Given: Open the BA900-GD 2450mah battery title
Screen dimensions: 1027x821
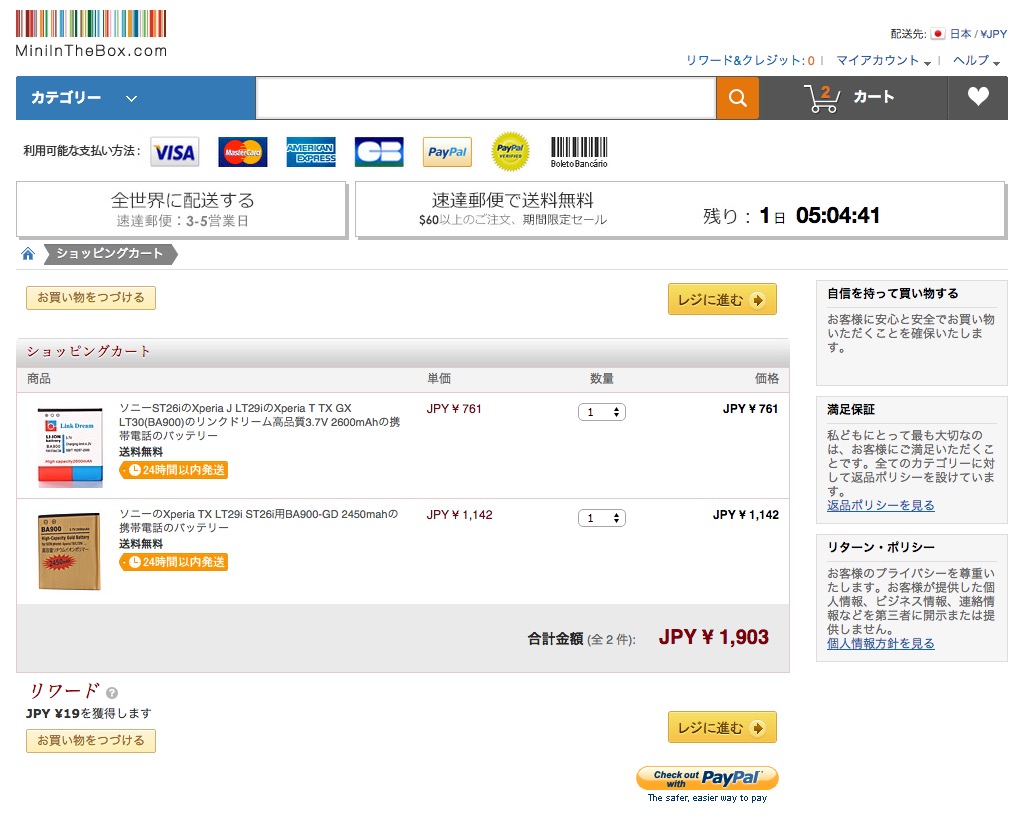Looking at the screenshot, I should point(258,521).
